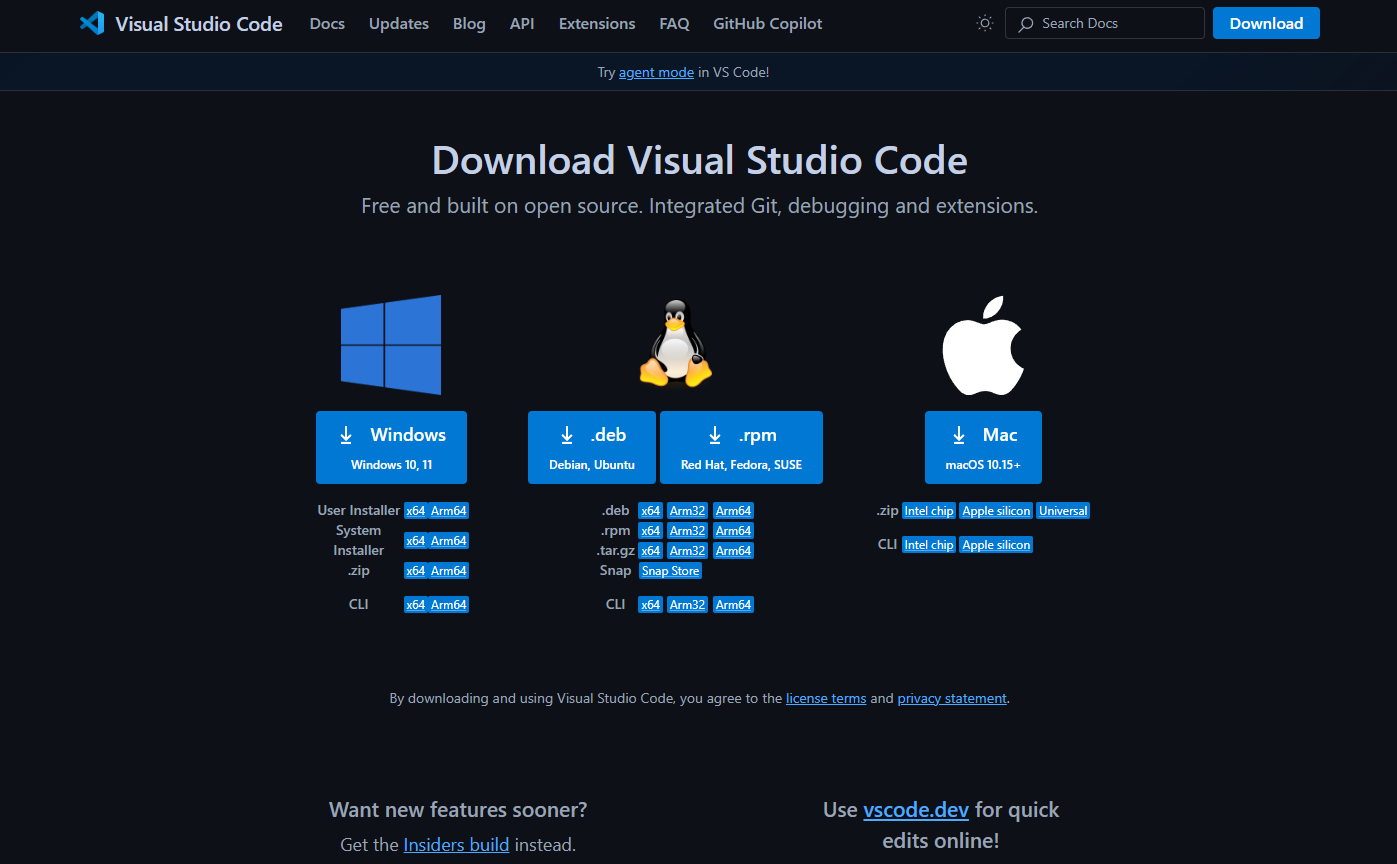Screen dimensions: 1397x864
Task: Click the top-right Download button
Action: (x=1266, y=23)
